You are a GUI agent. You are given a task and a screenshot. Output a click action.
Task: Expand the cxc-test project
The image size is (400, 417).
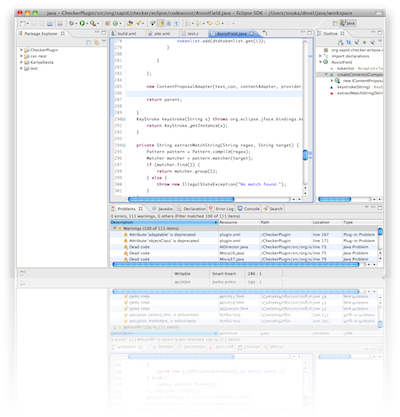[x=21, y=56]
